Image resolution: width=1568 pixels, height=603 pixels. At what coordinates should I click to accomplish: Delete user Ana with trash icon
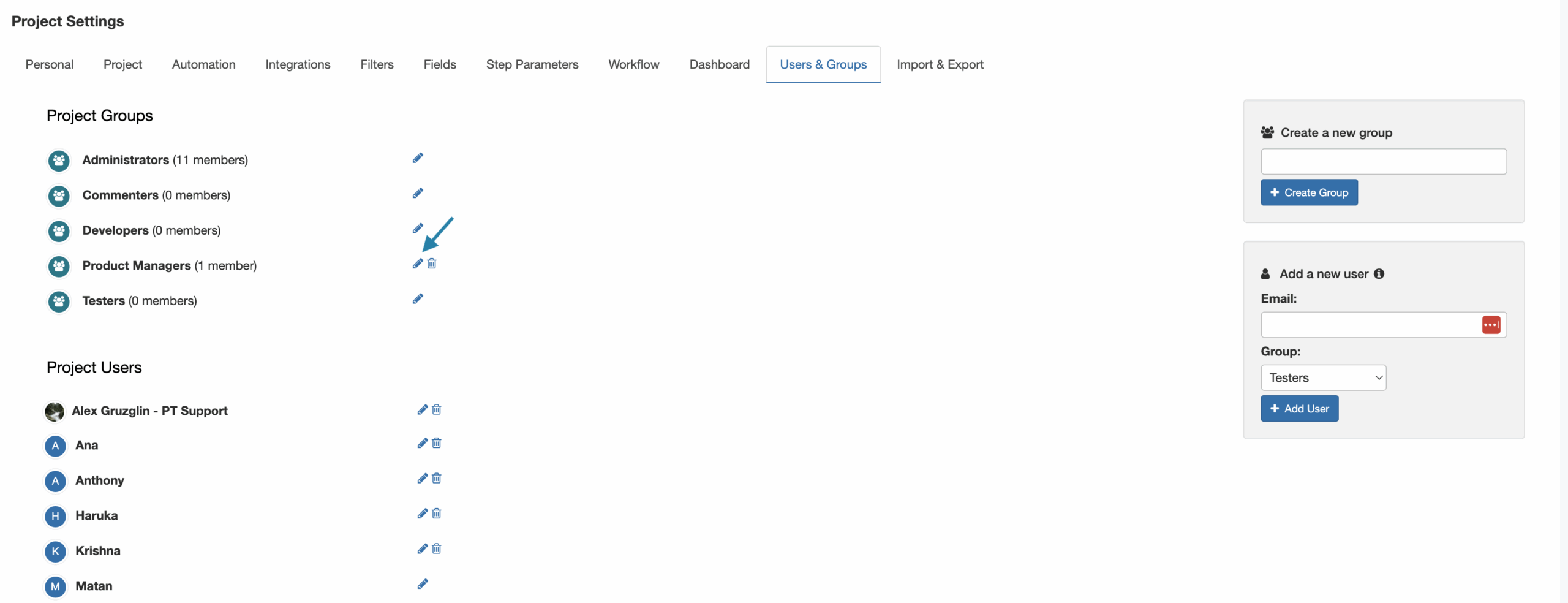pyautogui.click(x=437, y=443)
